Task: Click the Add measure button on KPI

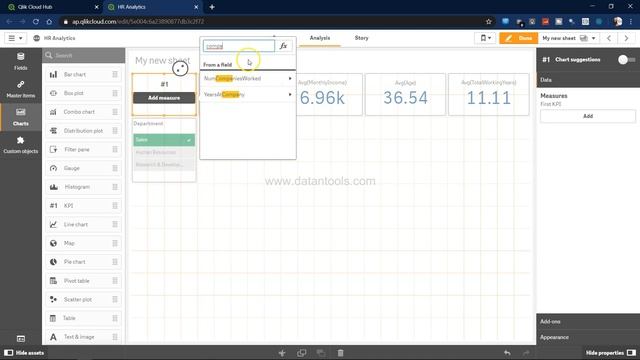Action: pos(164,98)
